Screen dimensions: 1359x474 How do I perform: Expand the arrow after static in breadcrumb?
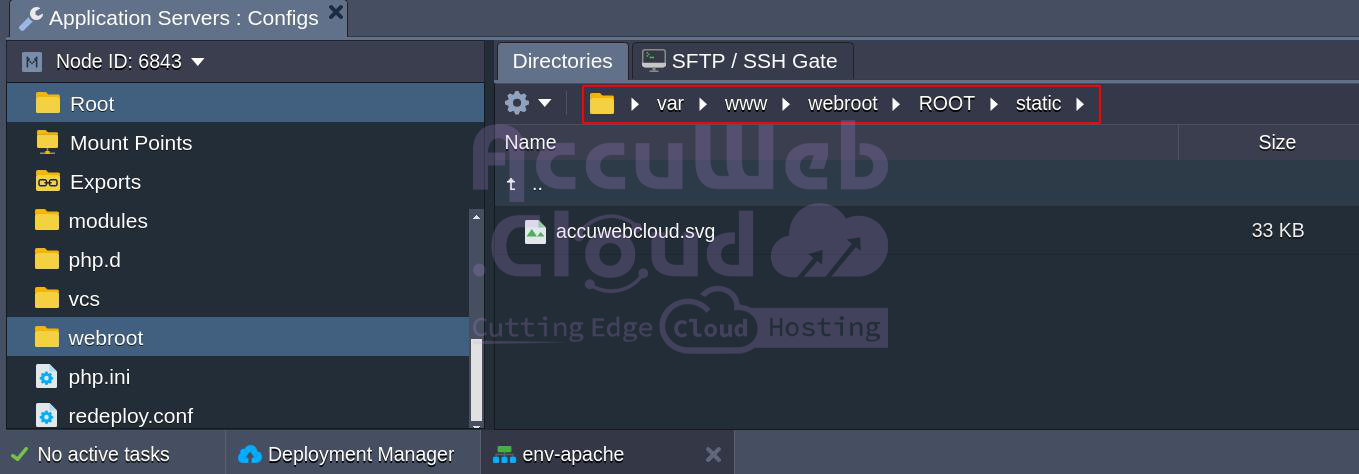1080,104
